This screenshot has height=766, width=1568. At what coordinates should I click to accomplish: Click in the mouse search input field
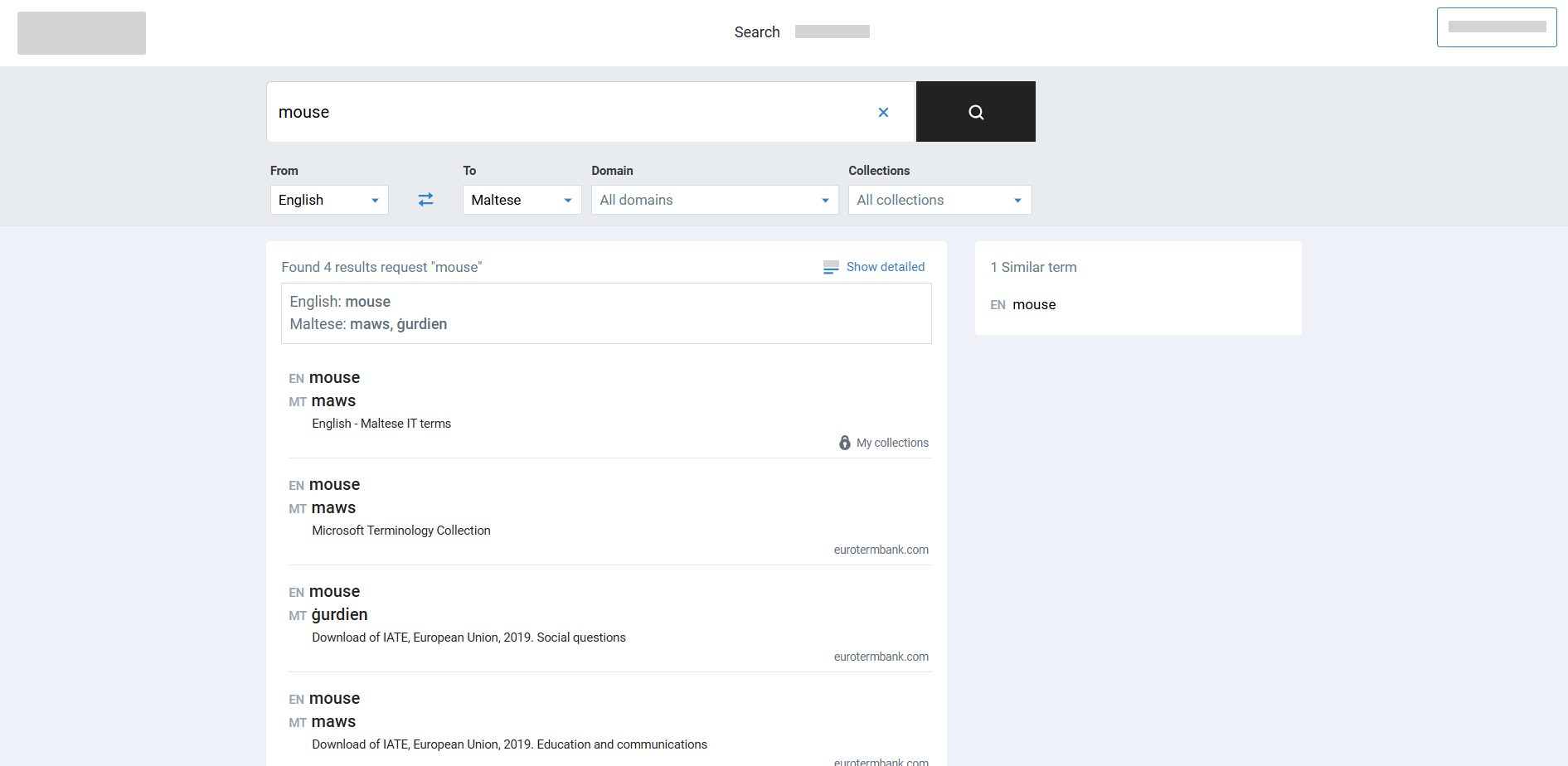pos(572,112)
